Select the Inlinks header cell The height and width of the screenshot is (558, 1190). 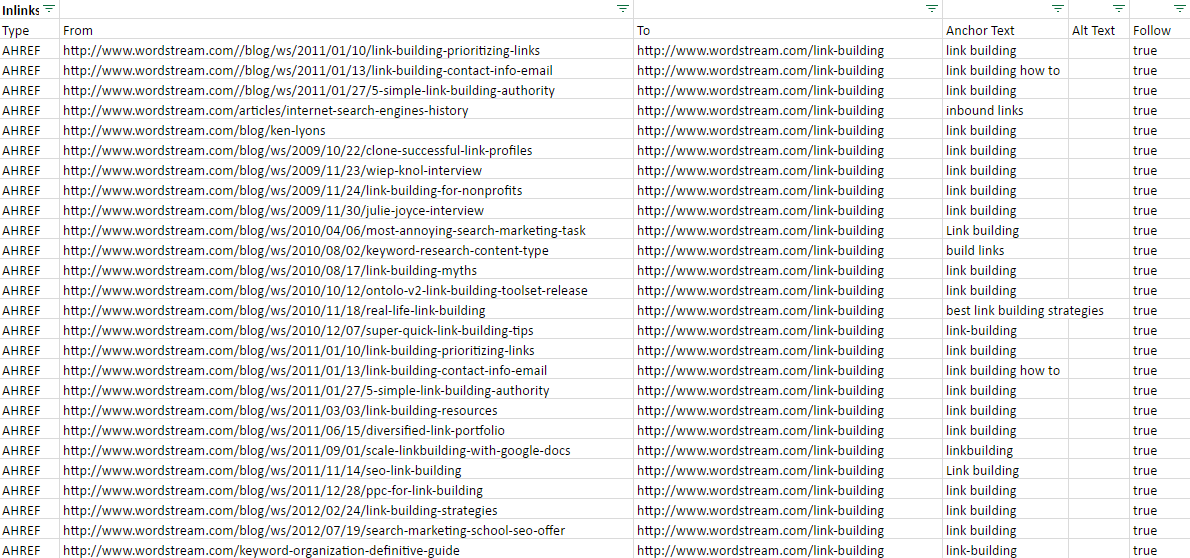point(20,10)
